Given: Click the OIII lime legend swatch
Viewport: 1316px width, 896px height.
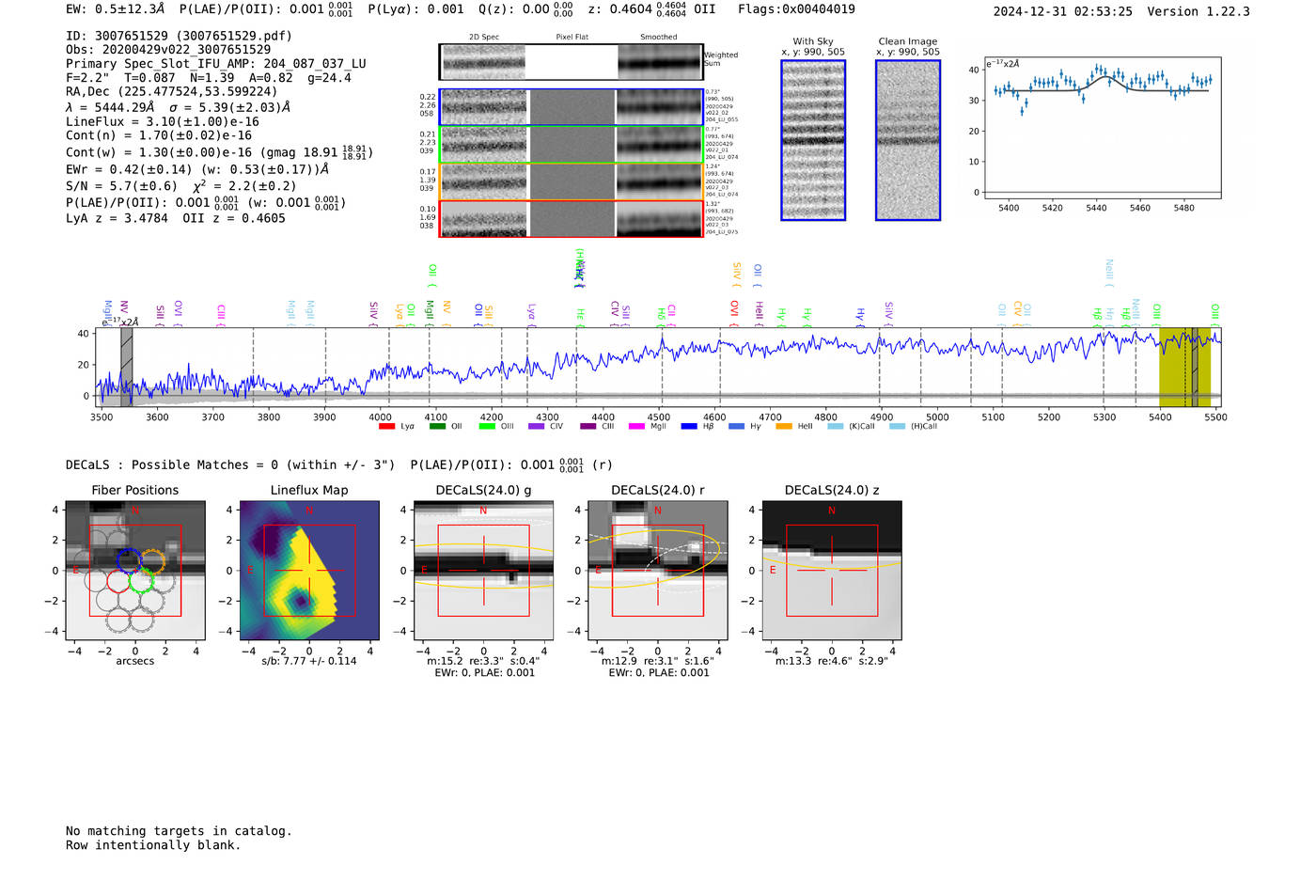Looking at the screenshot, I should click(487, 427).
